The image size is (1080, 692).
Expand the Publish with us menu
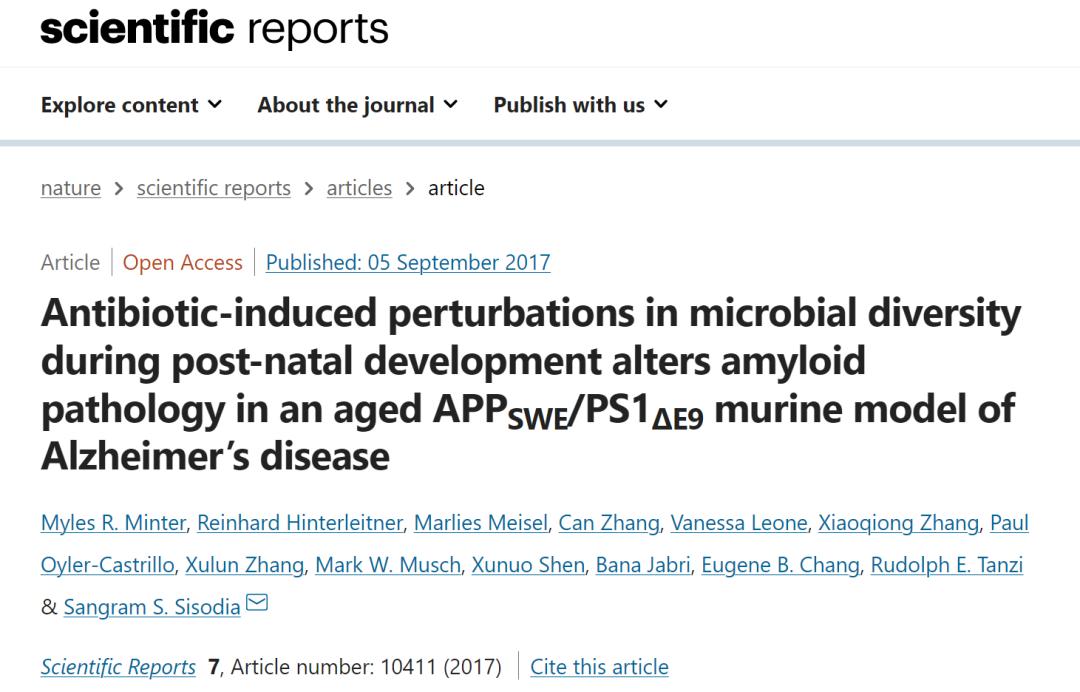tap(580, 105)
